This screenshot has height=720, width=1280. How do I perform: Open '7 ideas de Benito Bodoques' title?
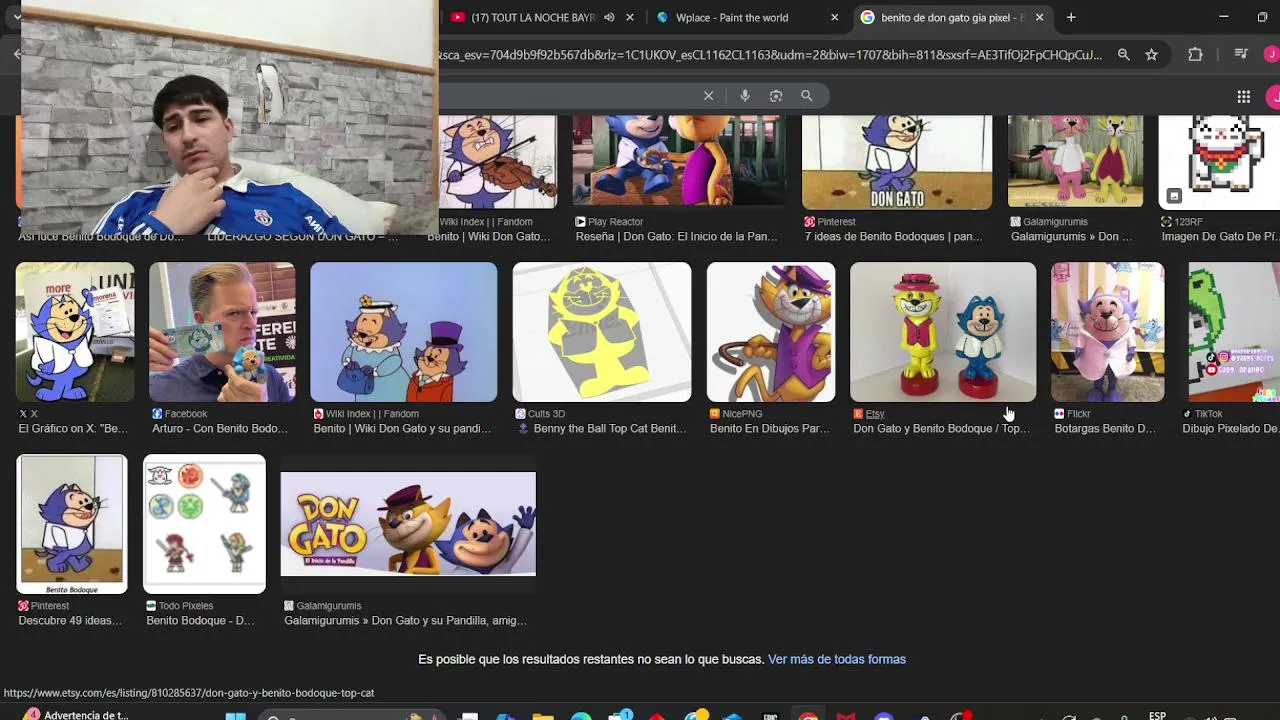click(x=893, y=236)
